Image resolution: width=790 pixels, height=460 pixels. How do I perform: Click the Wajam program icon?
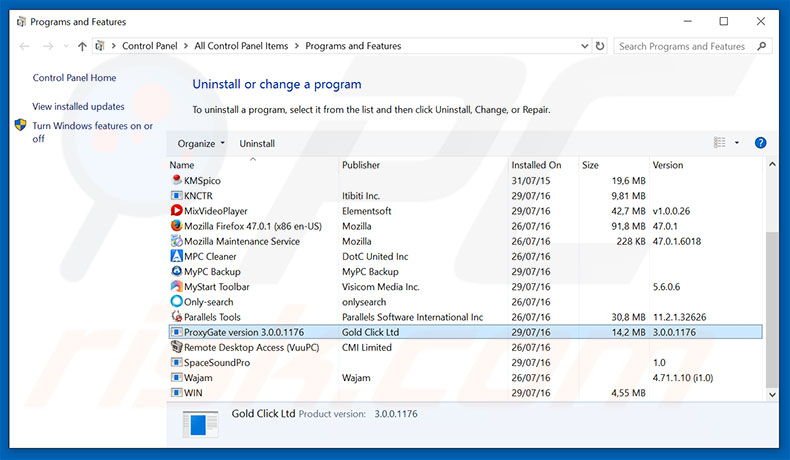click(x=176, y=377)
